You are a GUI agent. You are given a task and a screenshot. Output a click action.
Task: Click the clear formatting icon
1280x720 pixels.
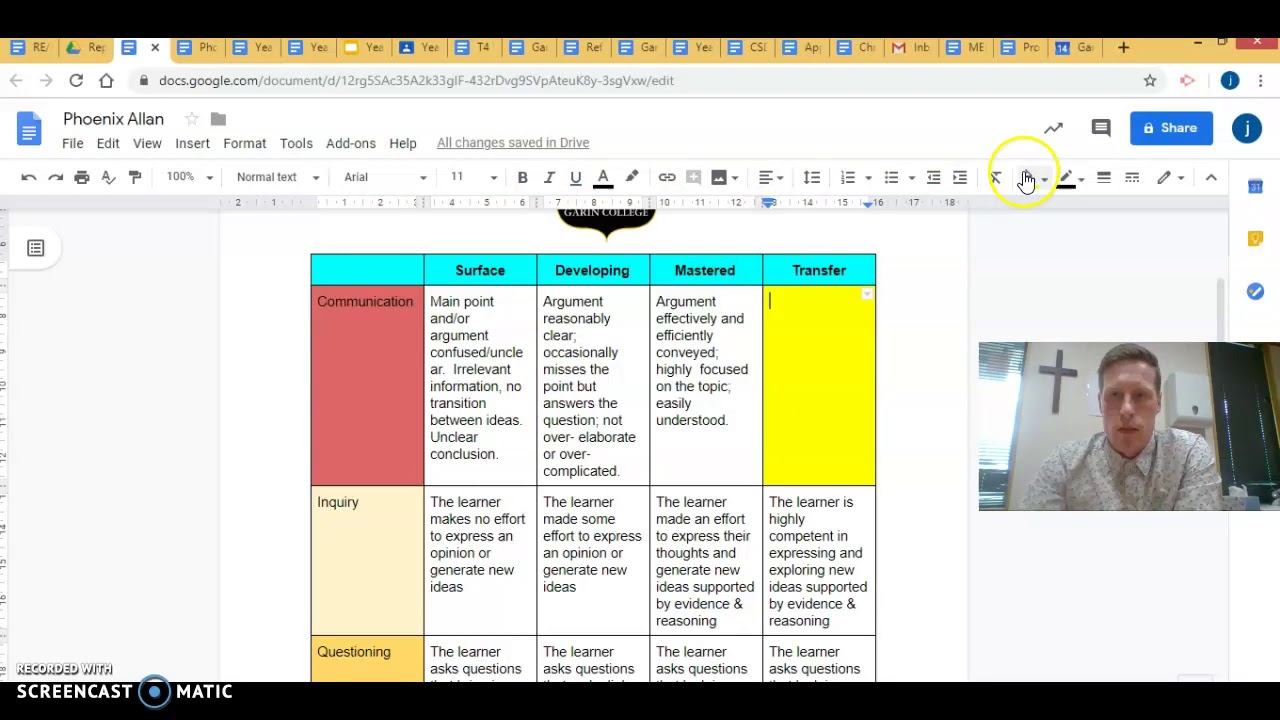pos(996,177)
